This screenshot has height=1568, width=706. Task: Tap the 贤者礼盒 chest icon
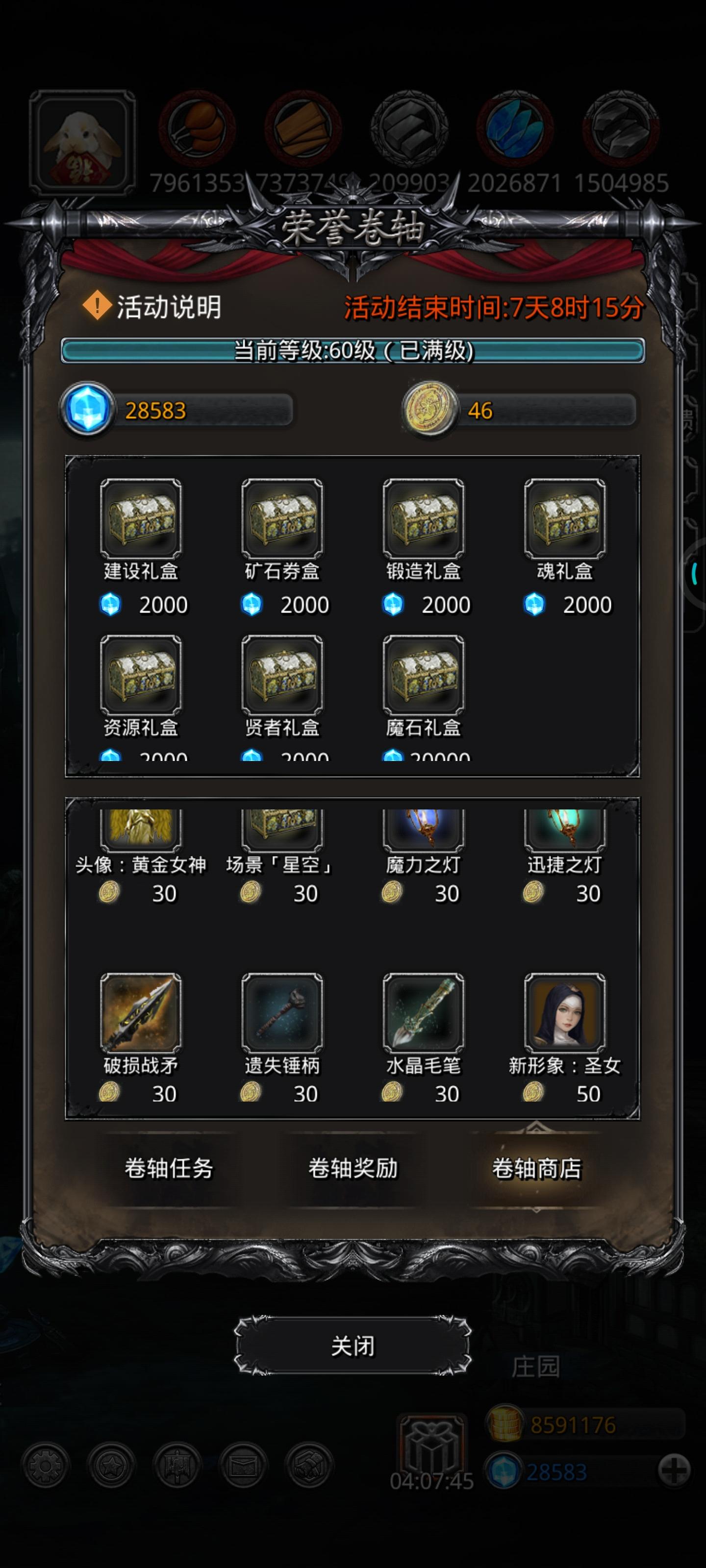pos(282,674)
